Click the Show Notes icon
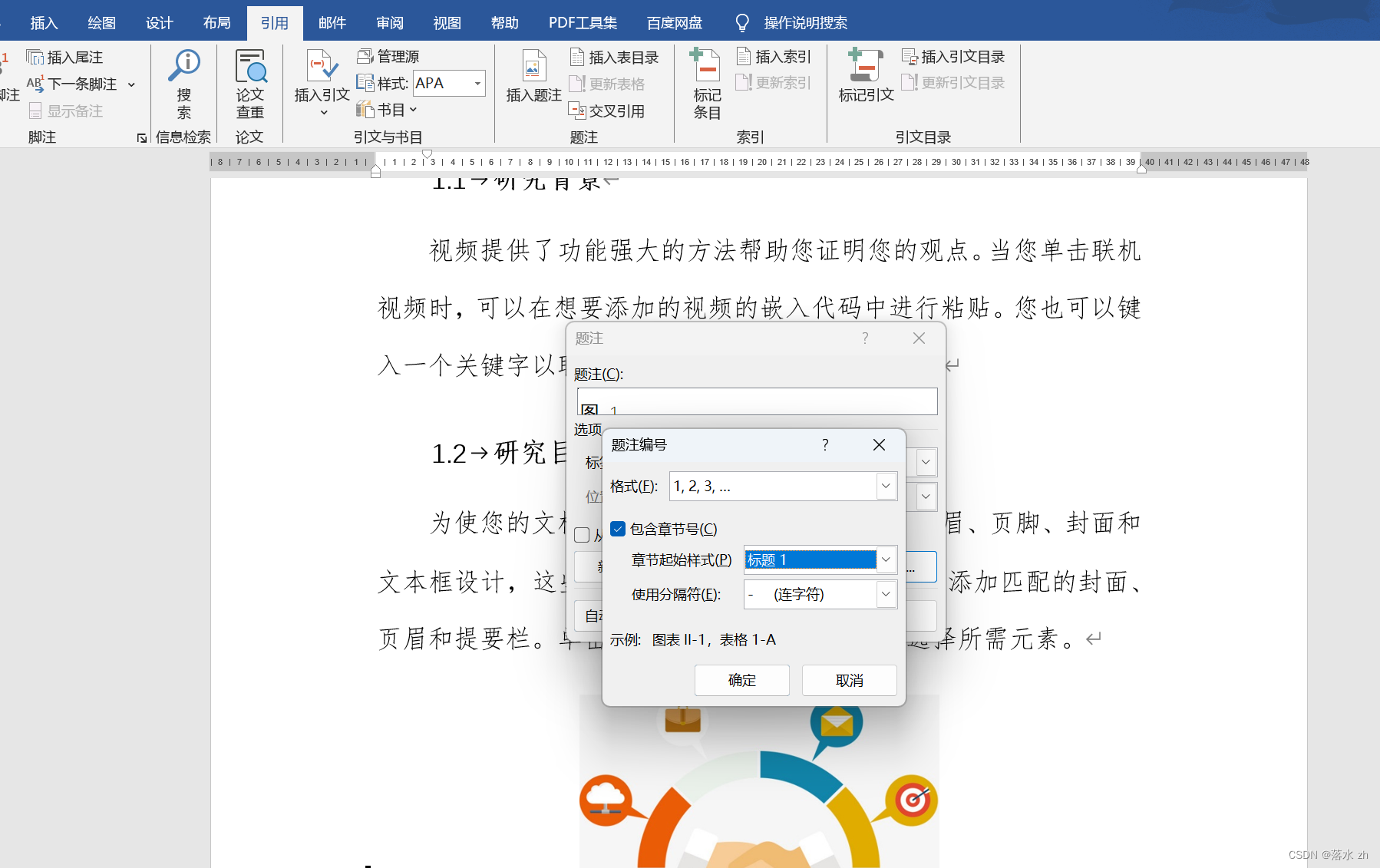Viewport: 1380px width, 868px height. [35, 111]
